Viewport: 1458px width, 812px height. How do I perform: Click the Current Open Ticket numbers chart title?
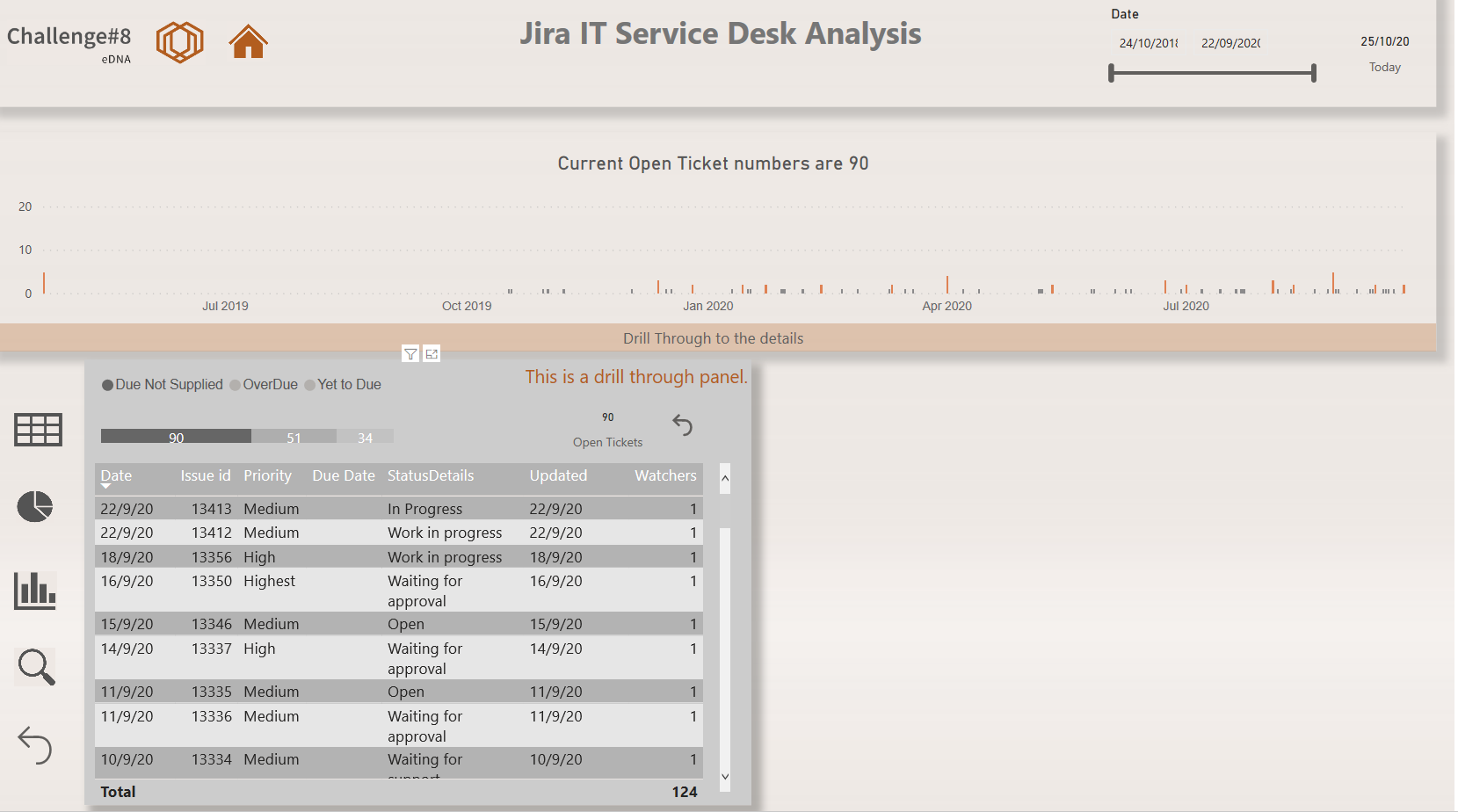713,163
